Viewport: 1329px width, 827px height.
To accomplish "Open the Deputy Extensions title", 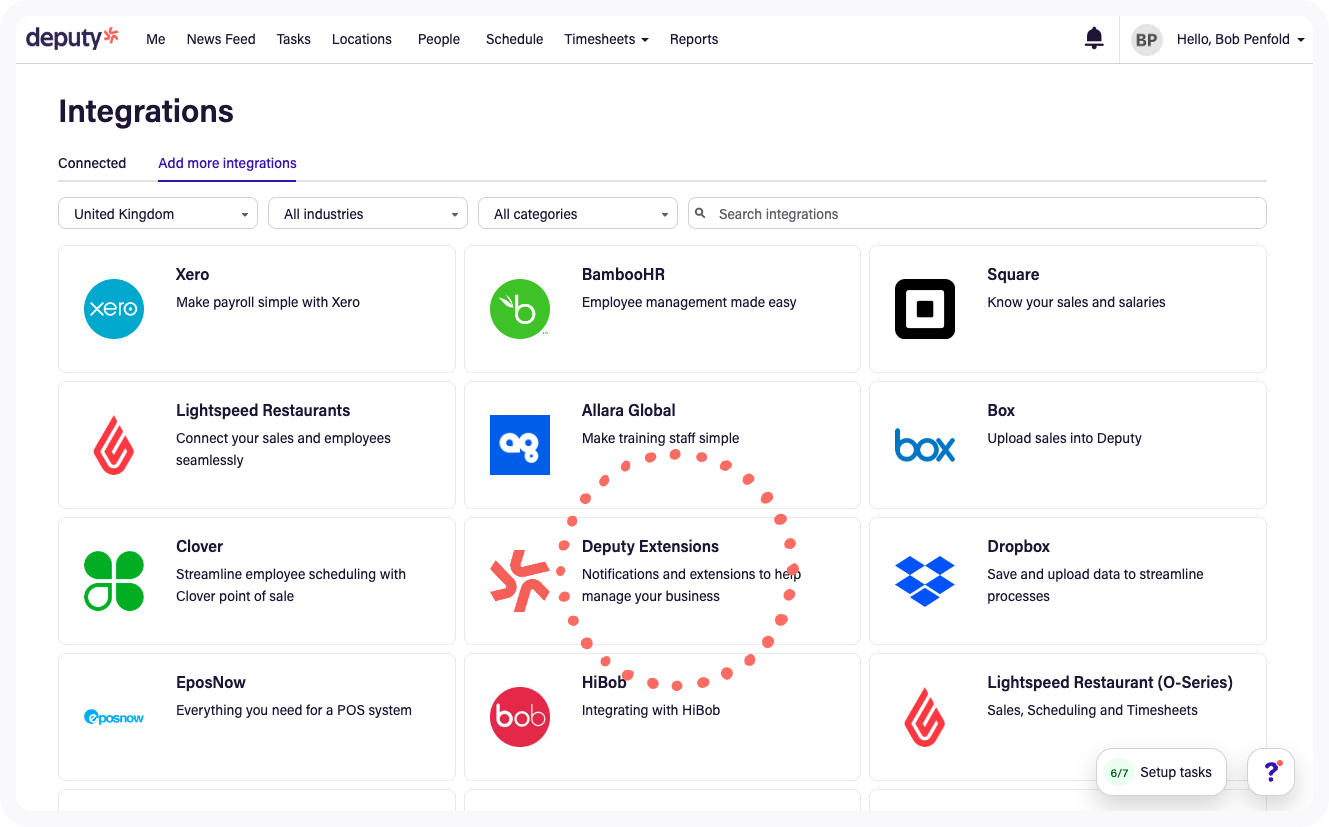I will (650, 546).
